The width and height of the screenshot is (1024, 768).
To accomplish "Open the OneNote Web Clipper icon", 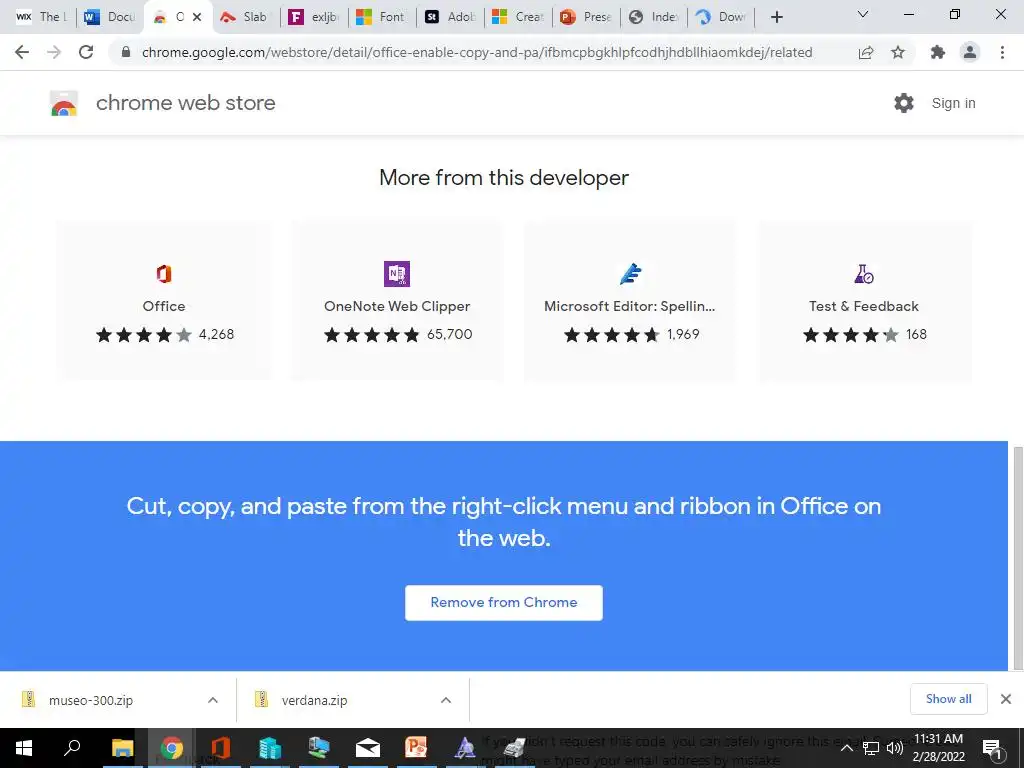I will 397,274.
